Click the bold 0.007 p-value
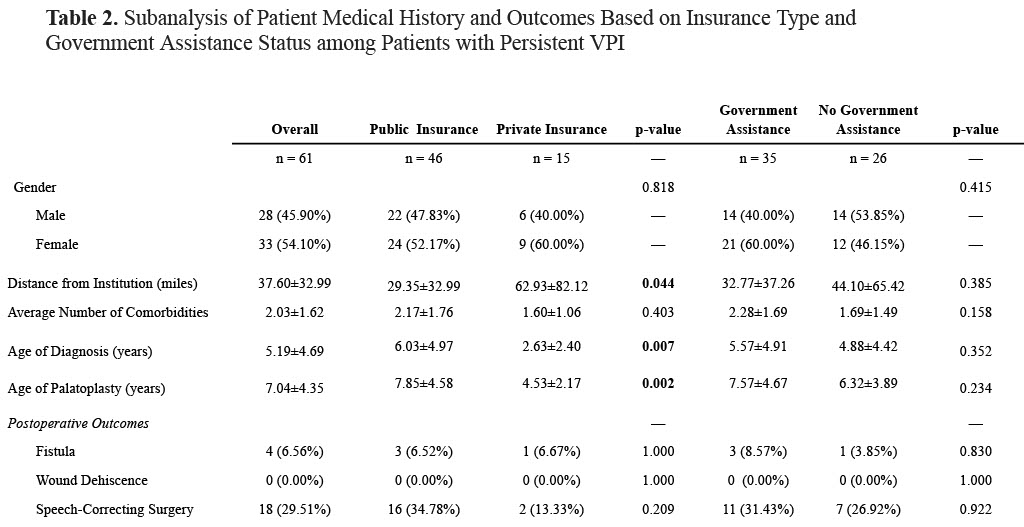This screenshot has width=1024, height=527. click(x=658, y=345)
